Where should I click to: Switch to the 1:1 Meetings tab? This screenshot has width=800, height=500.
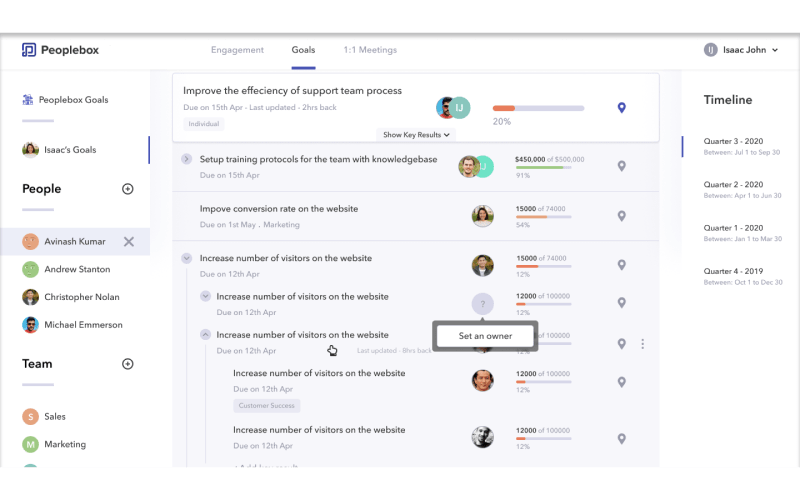(x=369, y=50)
